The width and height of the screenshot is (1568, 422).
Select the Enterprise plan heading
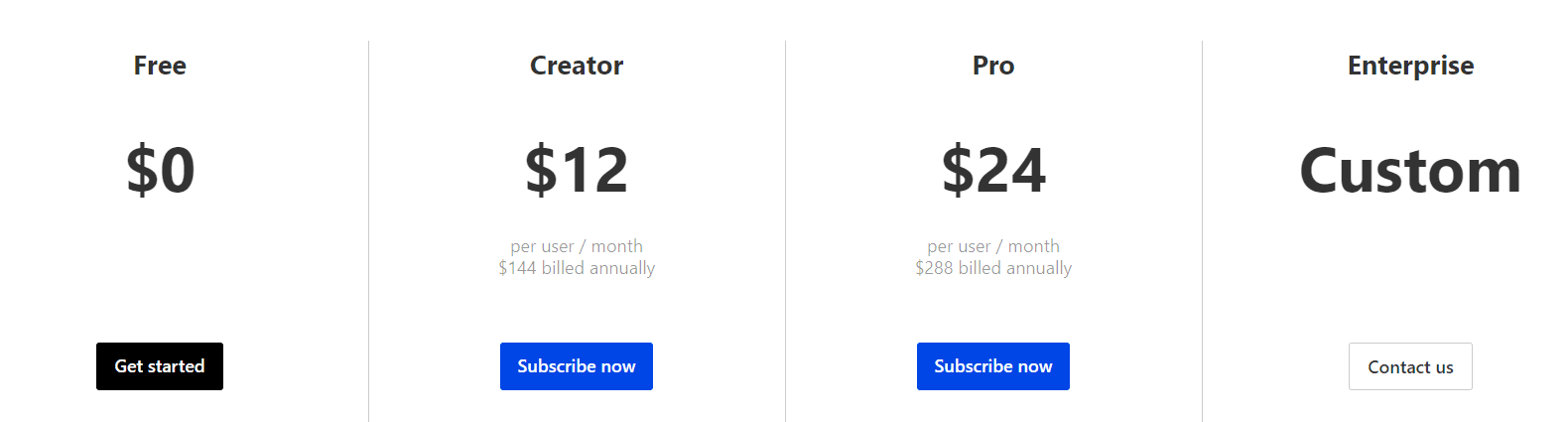[x=1410, y=66]
